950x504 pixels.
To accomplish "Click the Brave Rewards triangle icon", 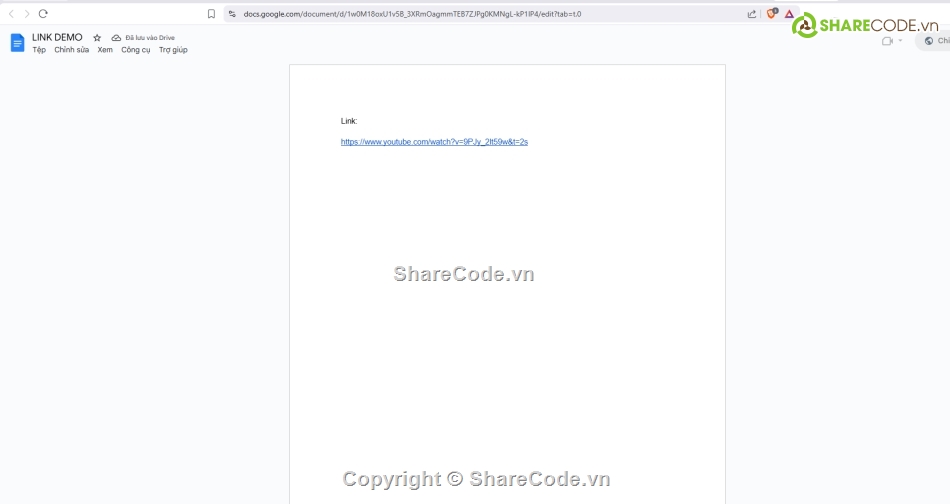I will pos(789,14).
